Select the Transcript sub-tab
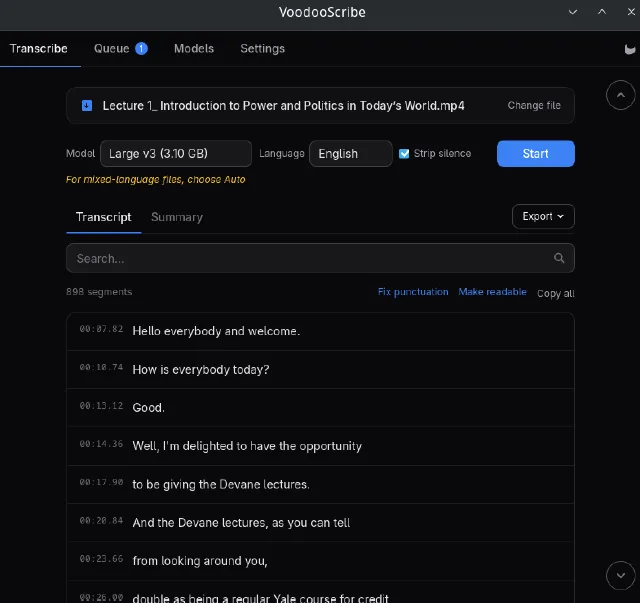This screenshot has width=640, height=603. pyautogui.click(x=104, y=217)
